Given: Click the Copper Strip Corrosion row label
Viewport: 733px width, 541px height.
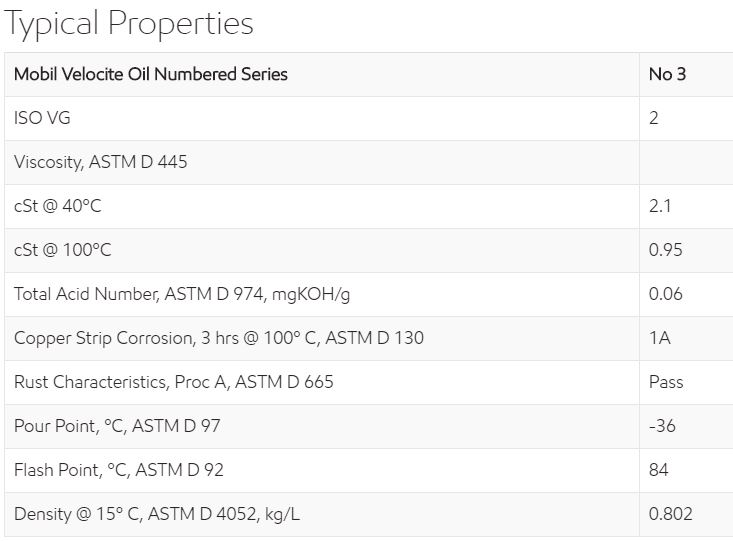Looking at the screenshot, I should click(218, 338).
